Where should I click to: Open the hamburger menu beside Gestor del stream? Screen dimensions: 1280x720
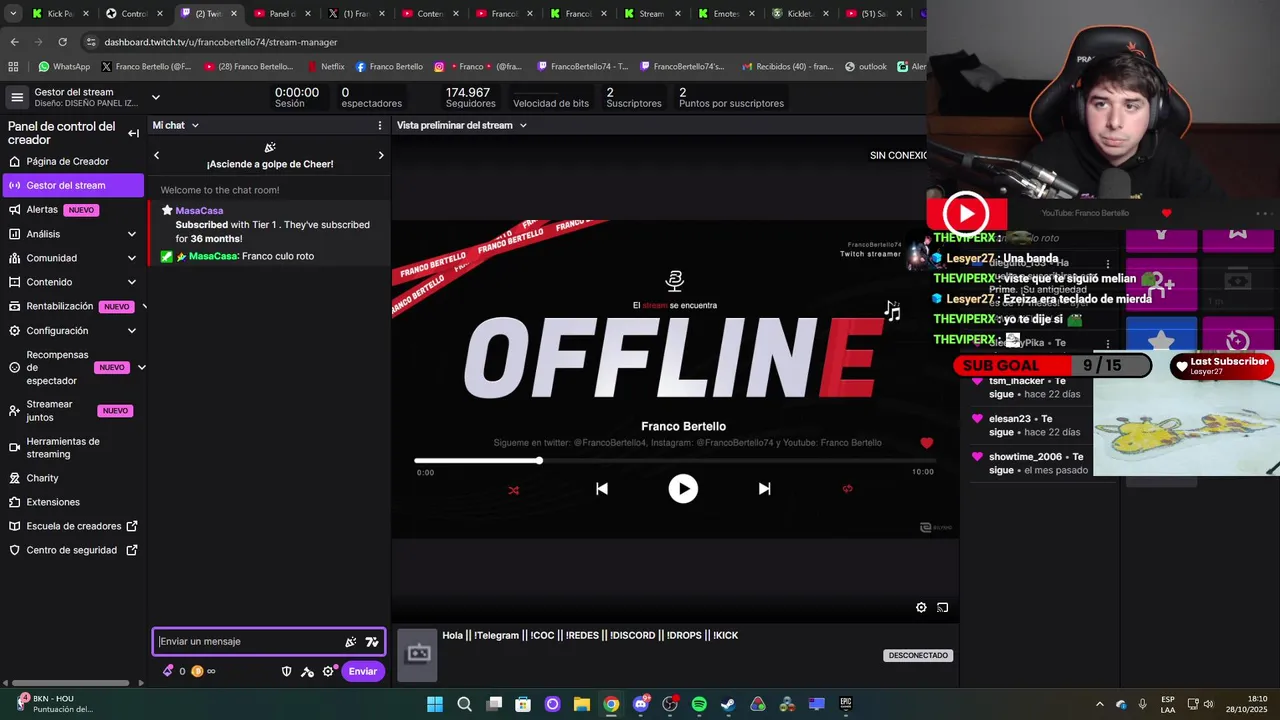17,97
